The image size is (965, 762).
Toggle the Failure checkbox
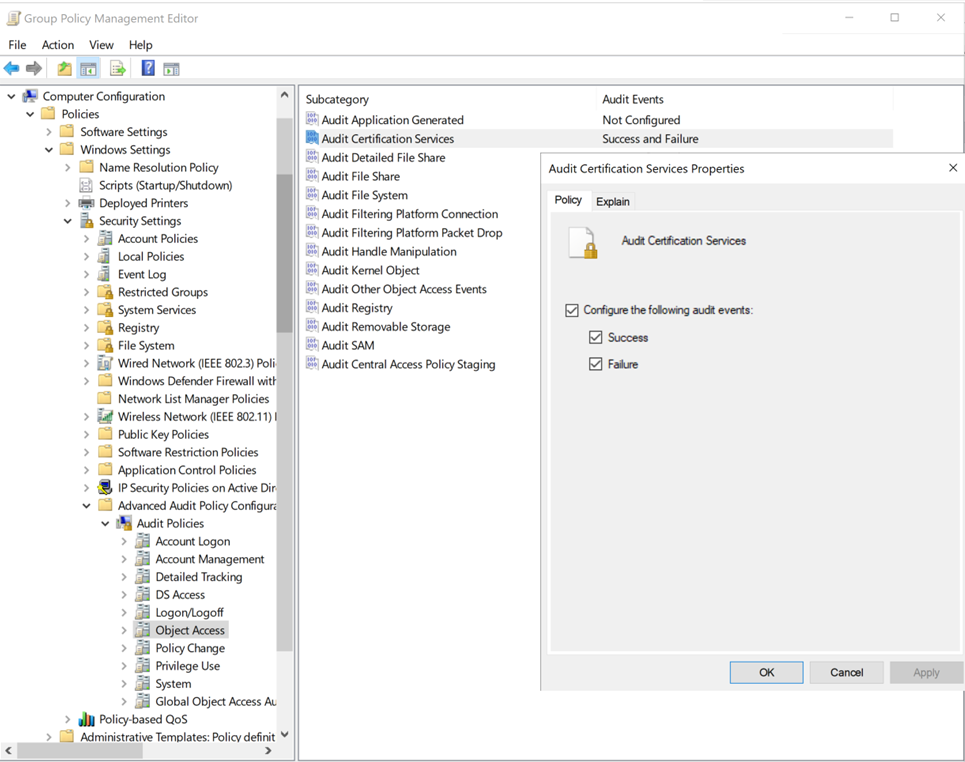pos(596,365)
